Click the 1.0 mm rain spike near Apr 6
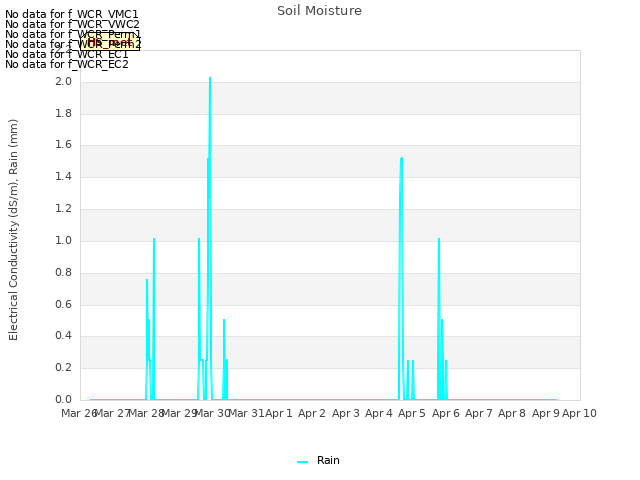The image size is (640, 480). (439, 239)
